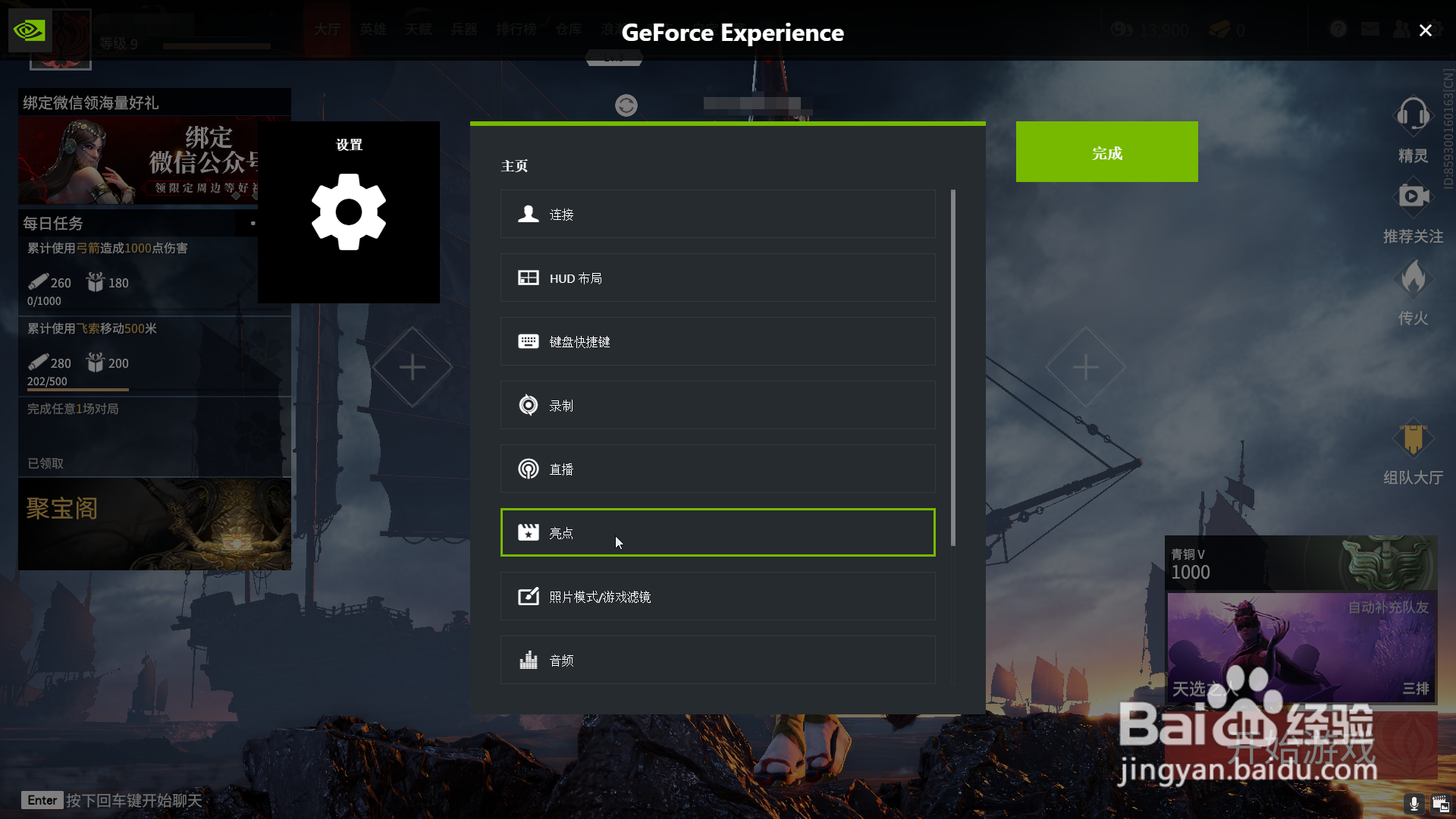Click the 兵器 tab in game menu
This screenshot has width=1456, height=819.
[x=463, y=30]
